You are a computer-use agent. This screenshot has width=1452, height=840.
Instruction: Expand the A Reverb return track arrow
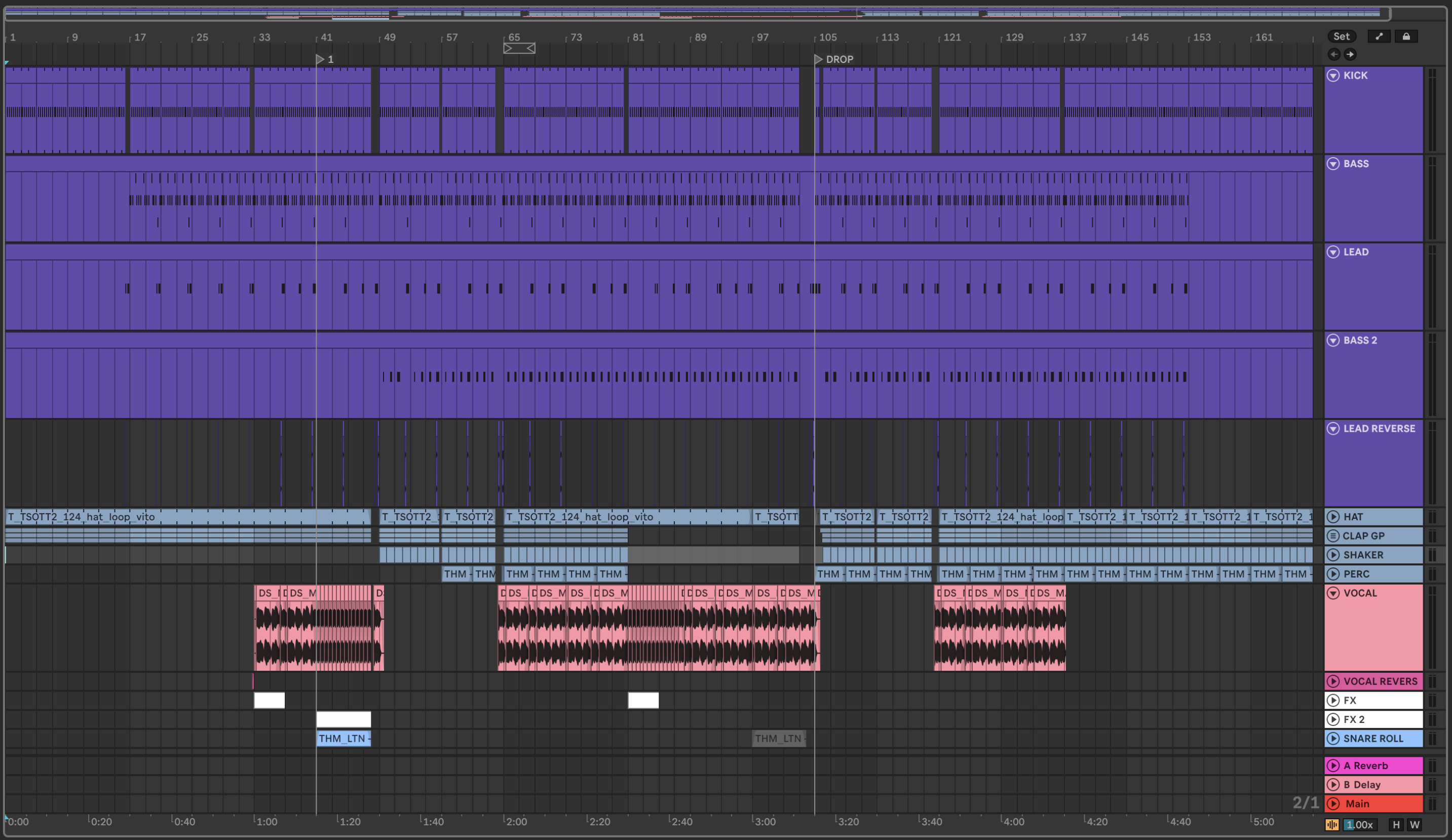1333,766
